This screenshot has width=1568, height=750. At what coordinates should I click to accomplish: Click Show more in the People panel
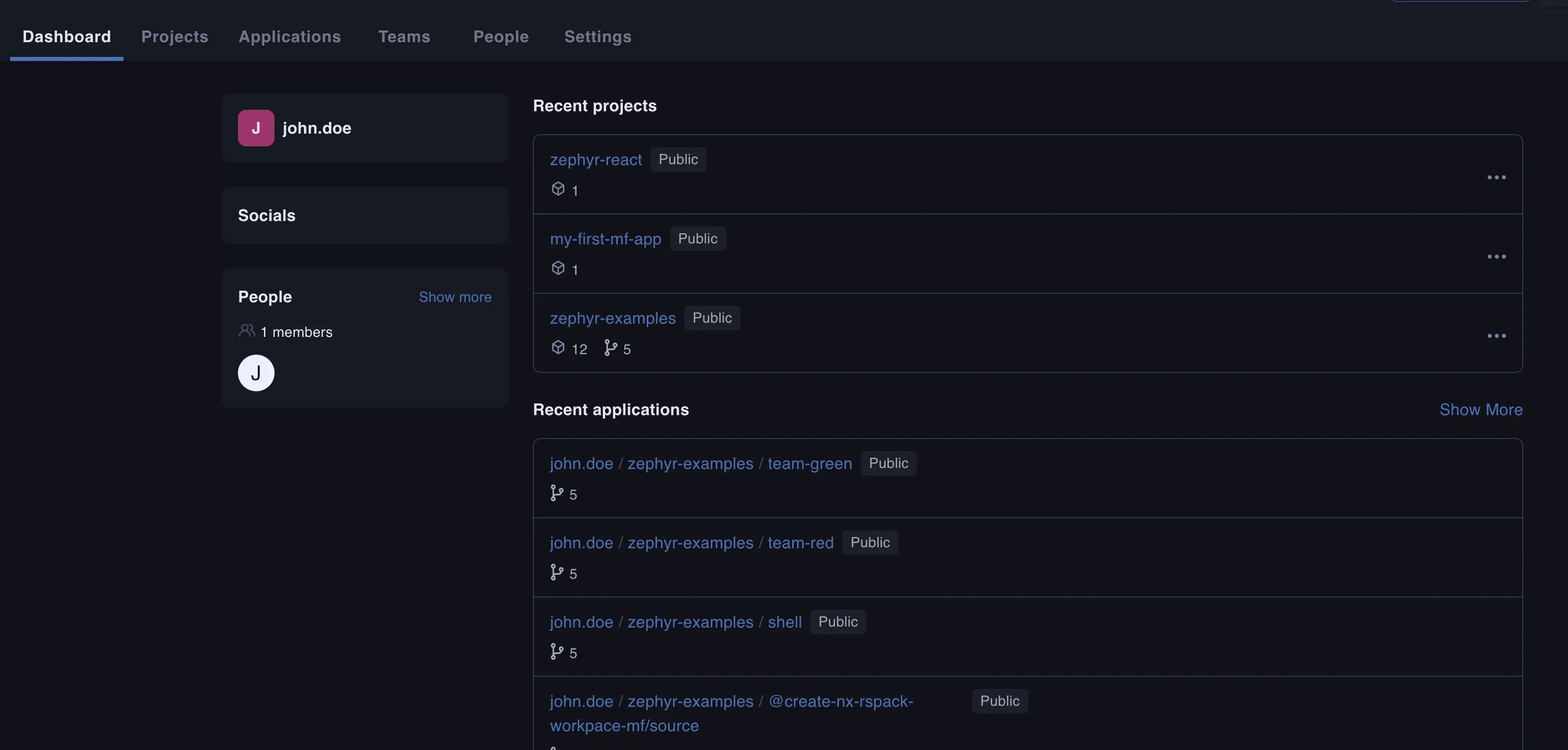(455, 297)
